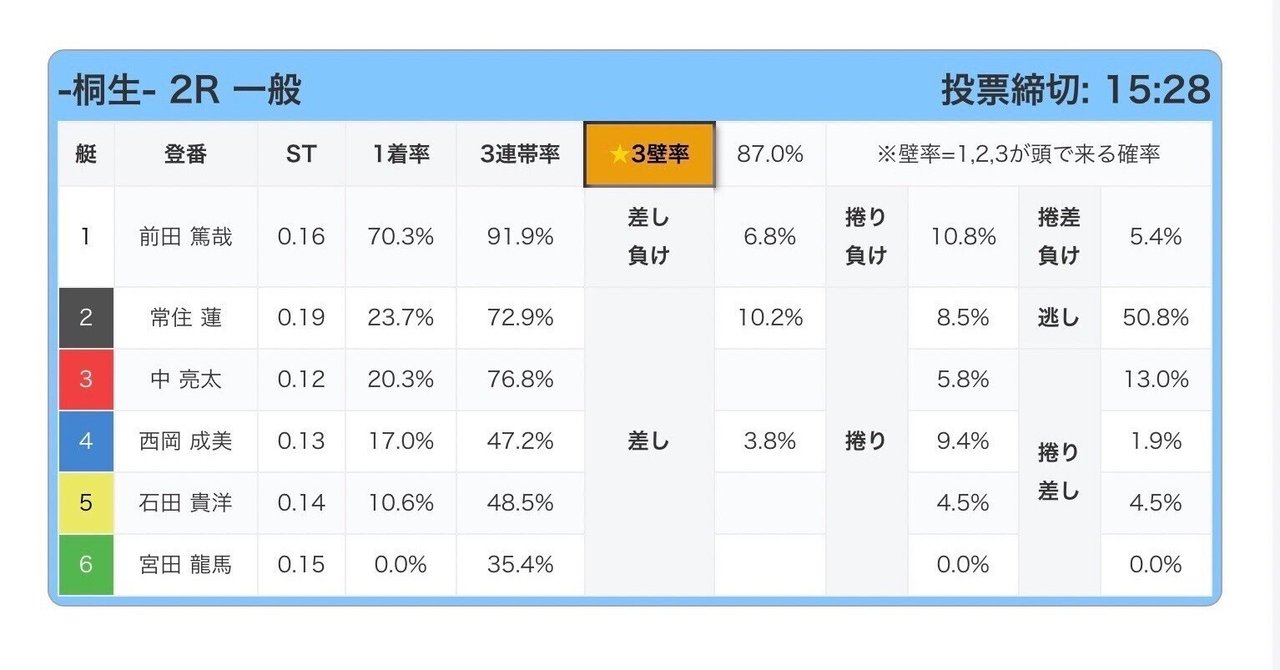
Task: Click the 登番 column header
Action: pos(186,154)
